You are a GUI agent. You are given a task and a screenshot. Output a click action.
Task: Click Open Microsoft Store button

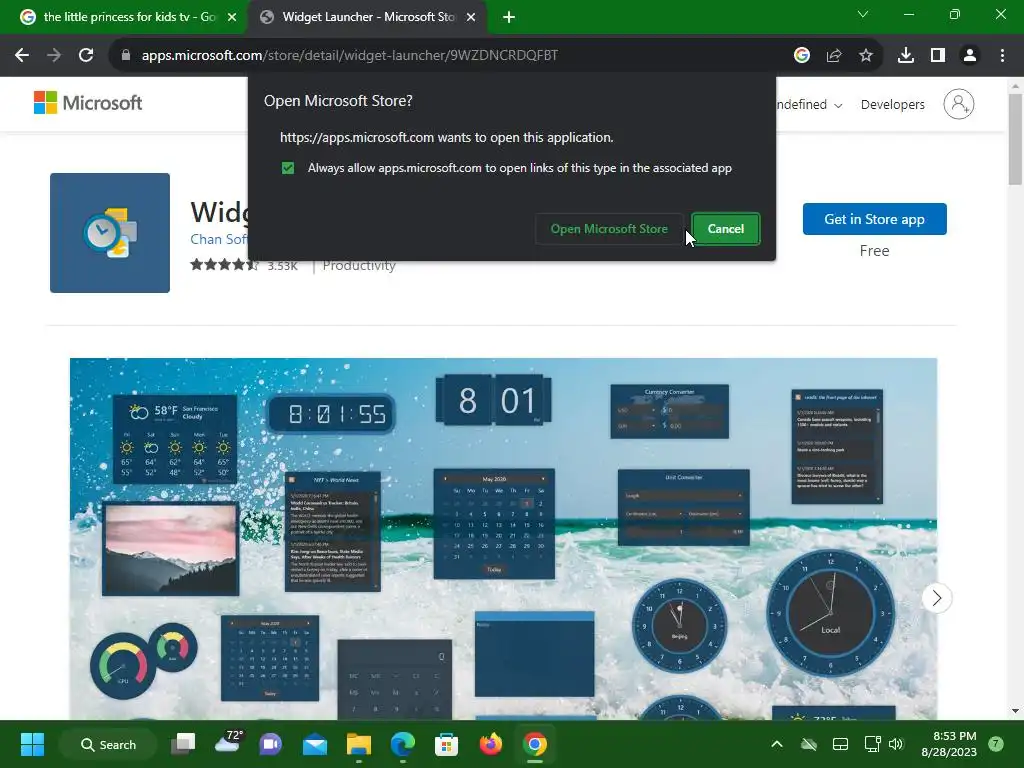tap(609, 229)
